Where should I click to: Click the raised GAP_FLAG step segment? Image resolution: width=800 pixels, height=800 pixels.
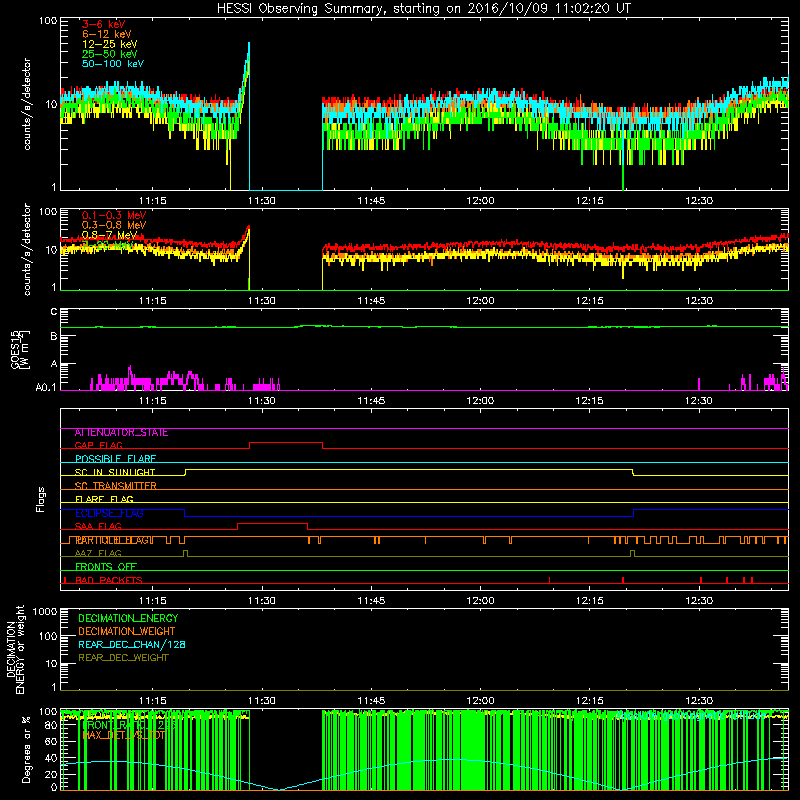pos(286,443)
